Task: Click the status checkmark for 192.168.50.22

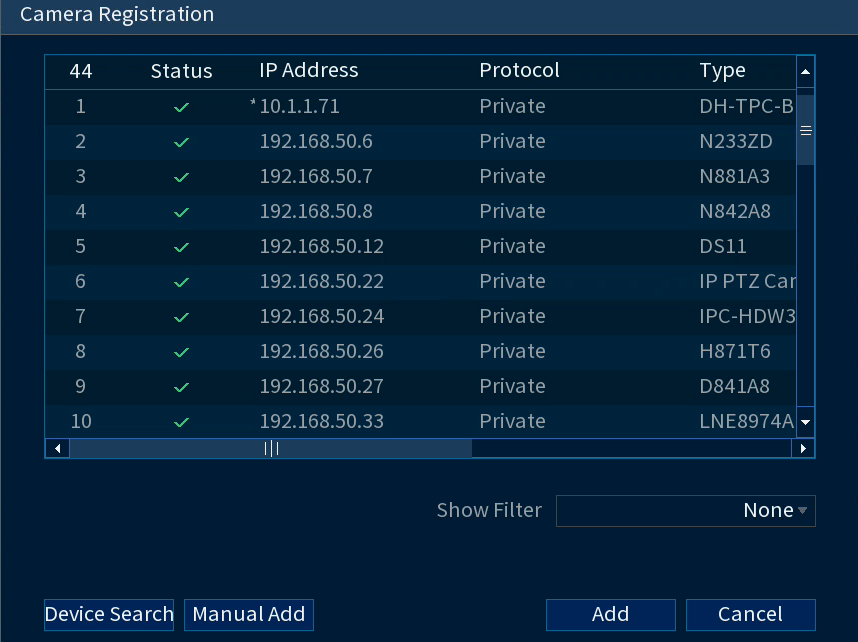Action: coord(181,282)
